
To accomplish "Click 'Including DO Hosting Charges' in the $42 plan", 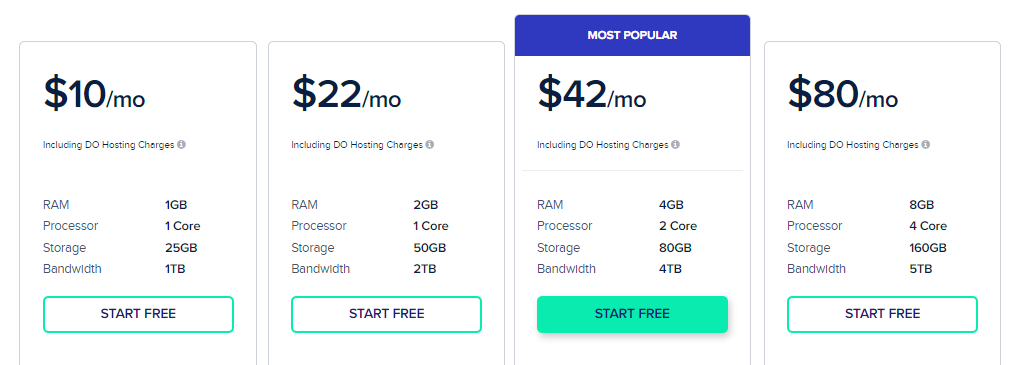I will click(x=602, y=145).
